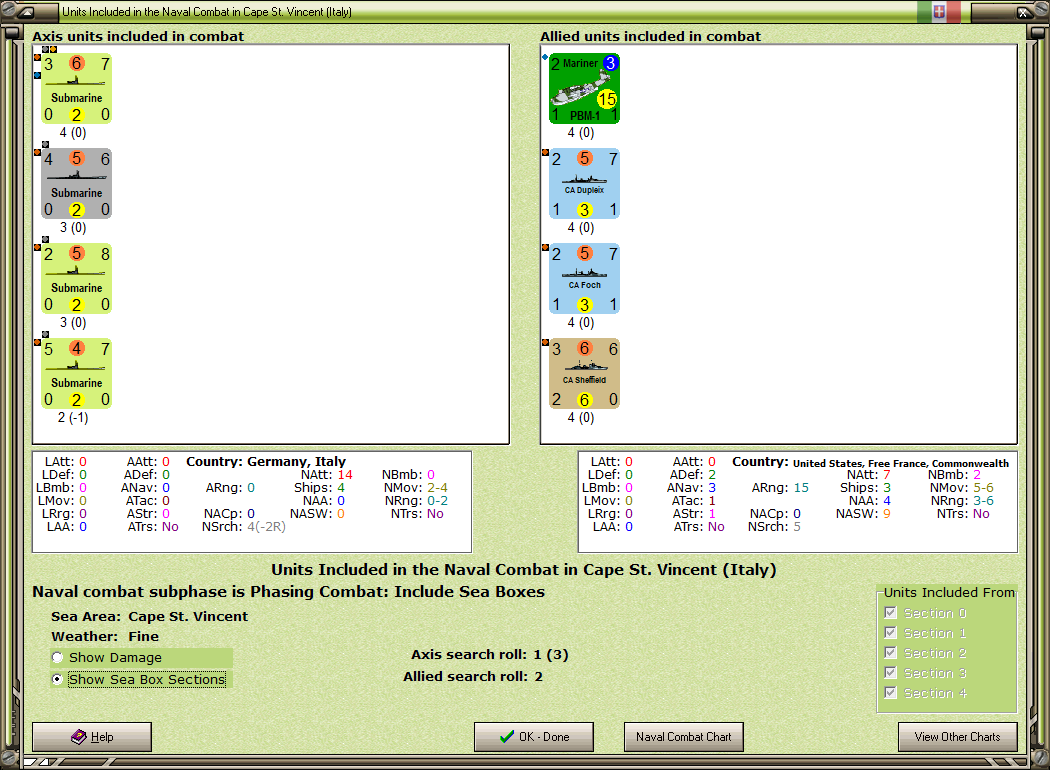This screenshot has height=770, width=1050.
Task: Click 'Country: Germany, Italy' label
Action: (x=266, y=461)
